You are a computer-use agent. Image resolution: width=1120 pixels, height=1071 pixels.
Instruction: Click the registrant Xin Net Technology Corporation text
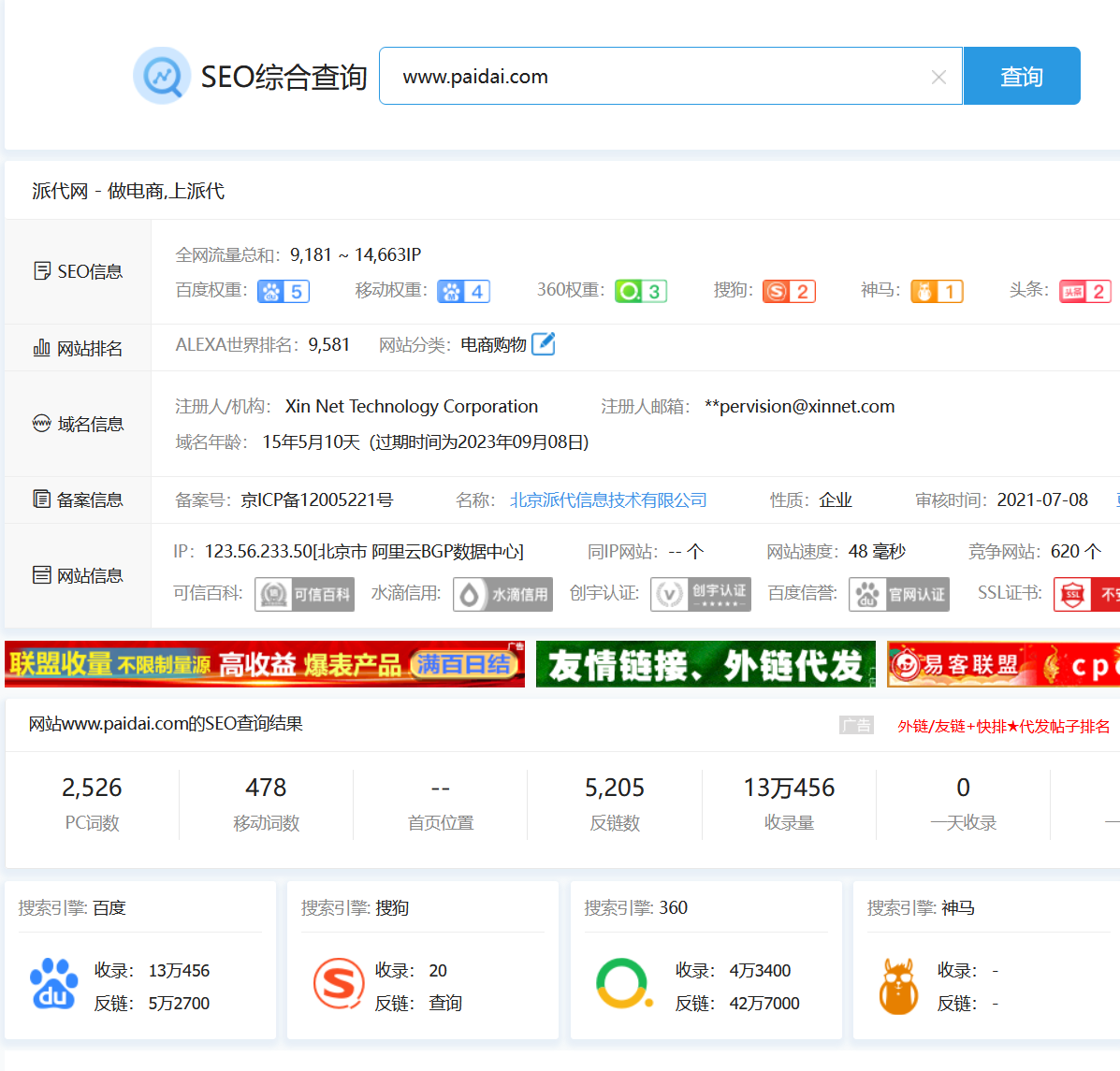click(412, 406)
